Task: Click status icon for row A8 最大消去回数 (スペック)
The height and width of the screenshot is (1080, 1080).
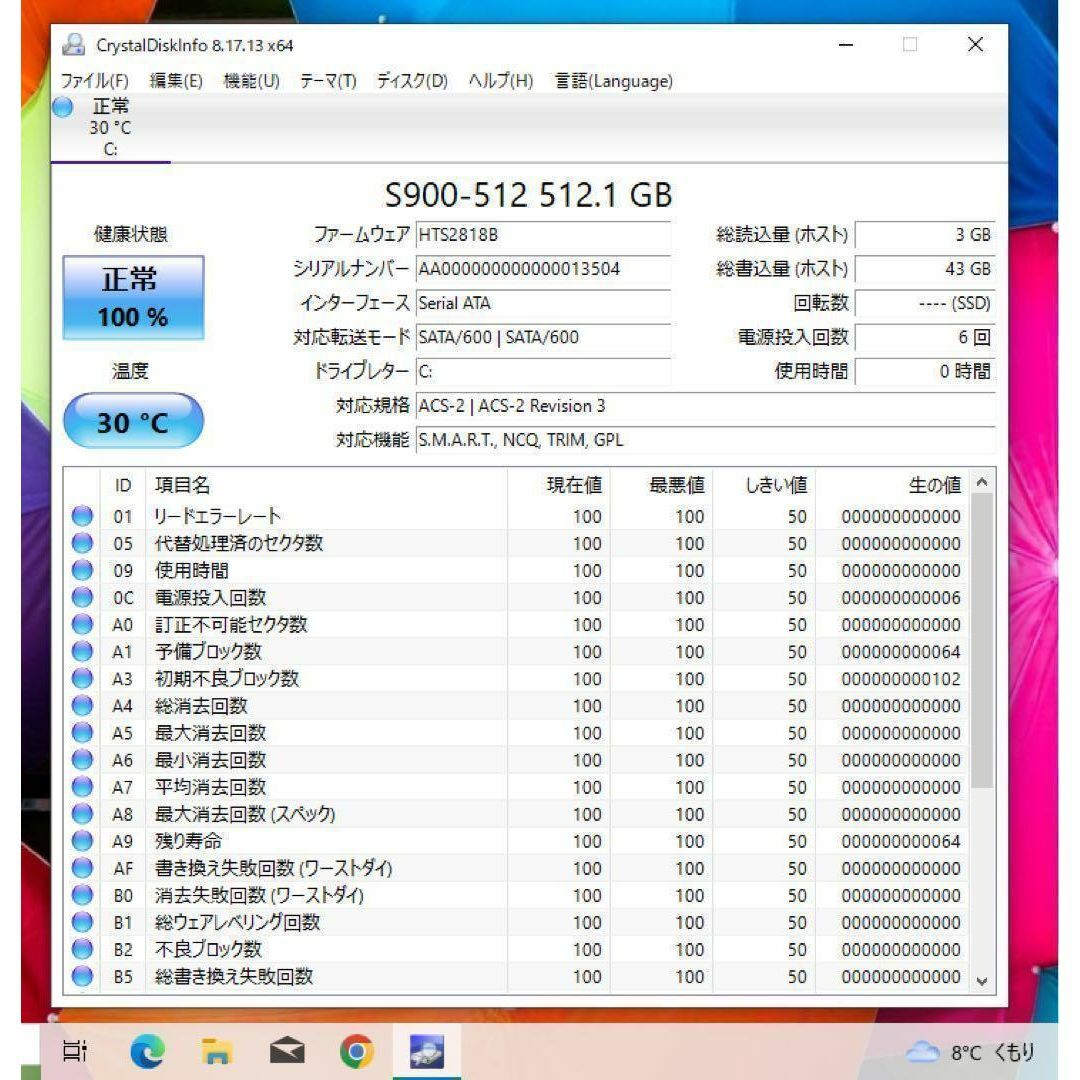Action: pyautogui.click(x=82, y=814)
